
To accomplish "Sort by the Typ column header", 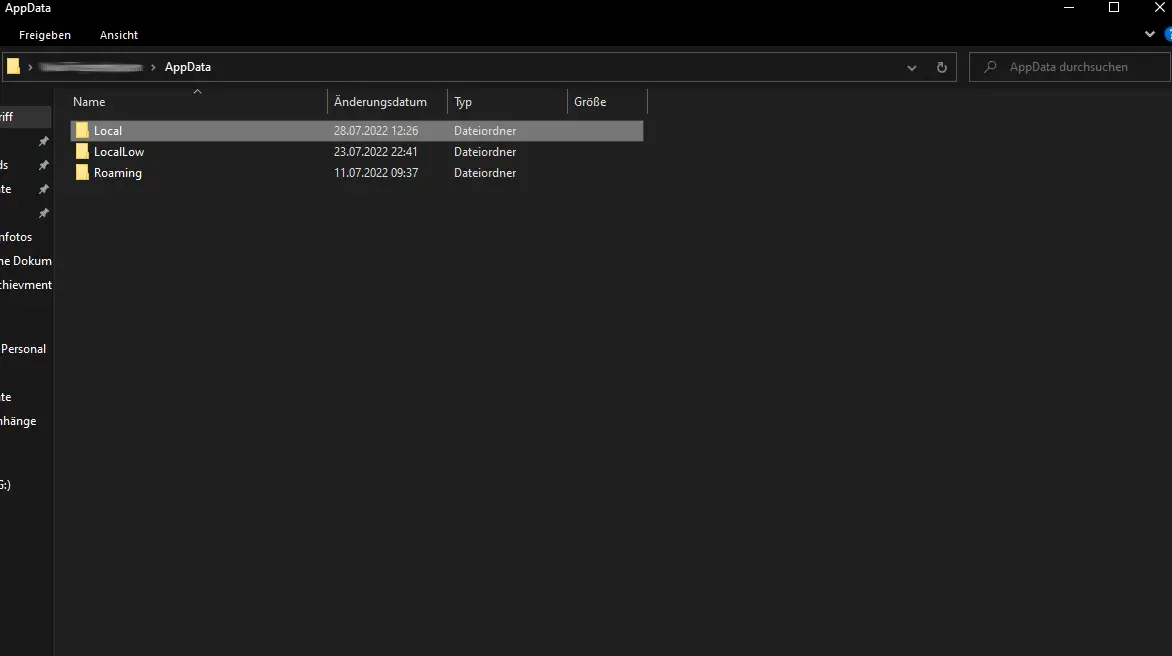I will (x=463, y=102).
